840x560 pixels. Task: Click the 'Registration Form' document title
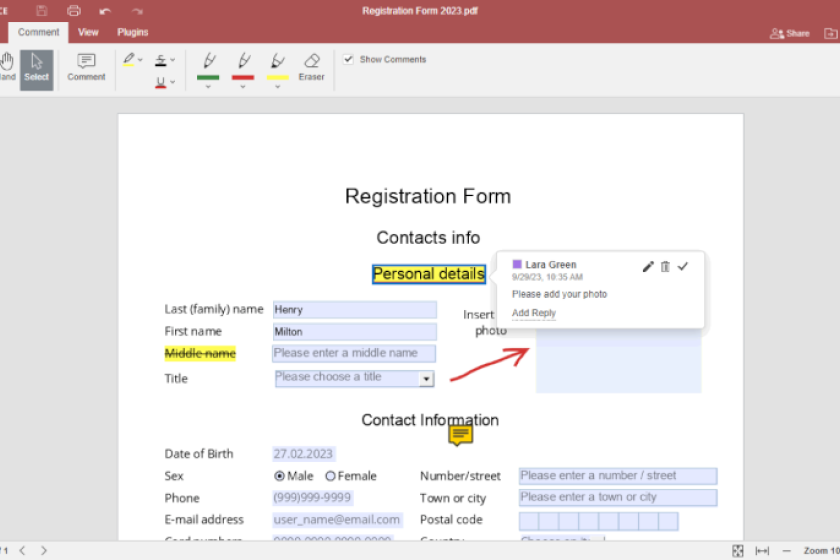[x=428, y=196]
